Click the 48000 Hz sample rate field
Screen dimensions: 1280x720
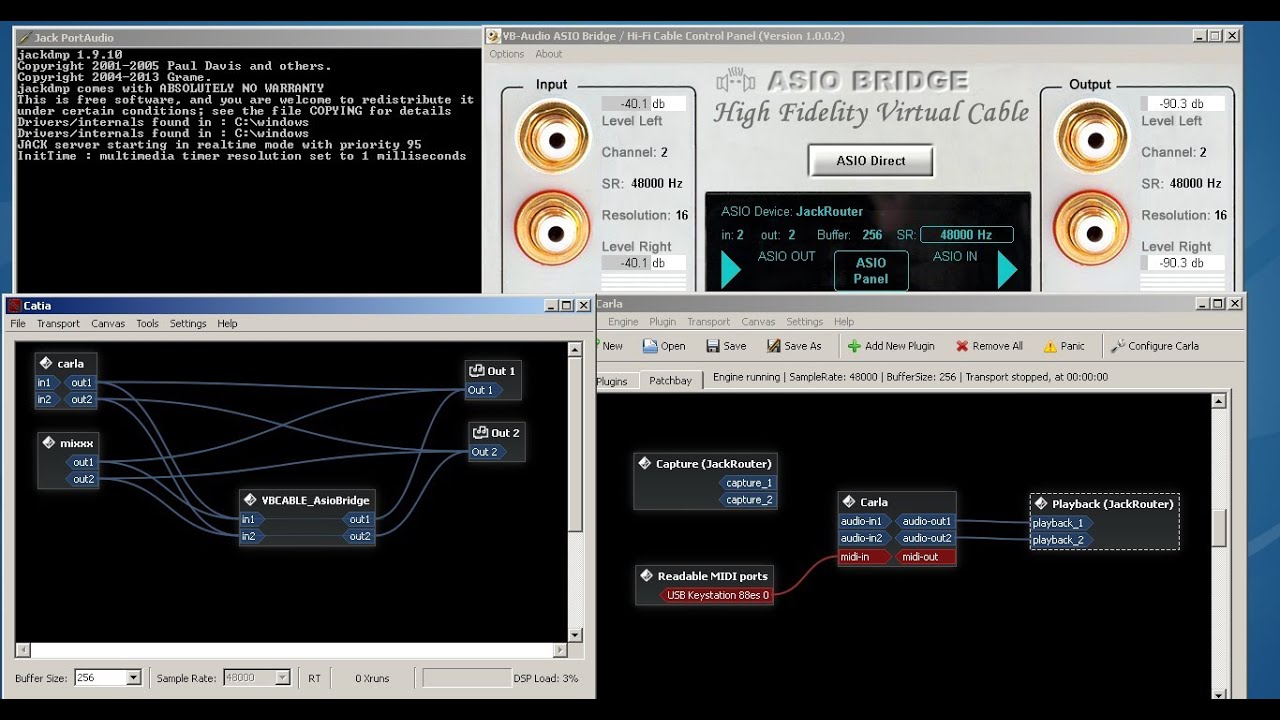967,235
